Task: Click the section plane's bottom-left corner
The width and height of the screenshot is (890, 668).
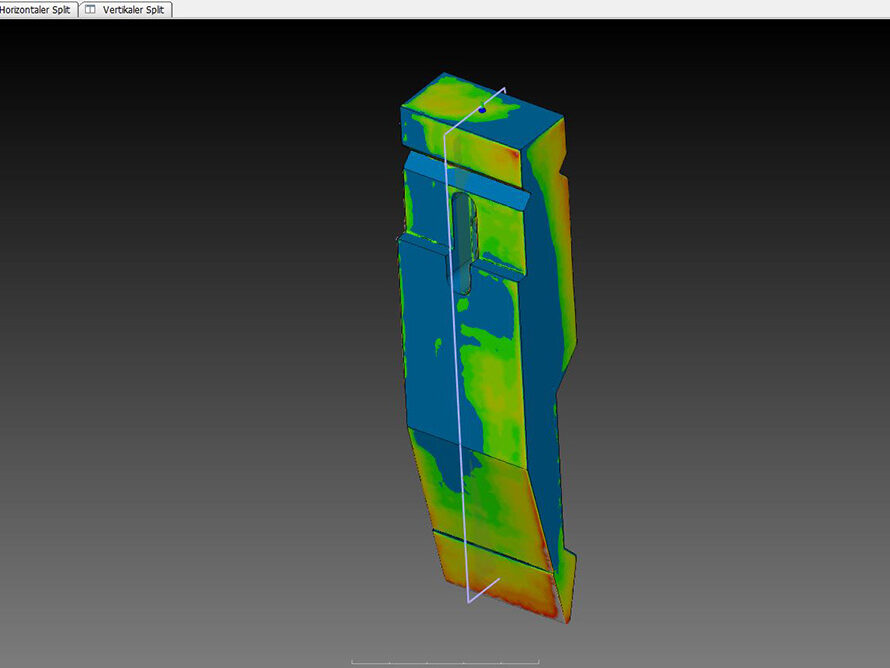Action: point(469,602)
